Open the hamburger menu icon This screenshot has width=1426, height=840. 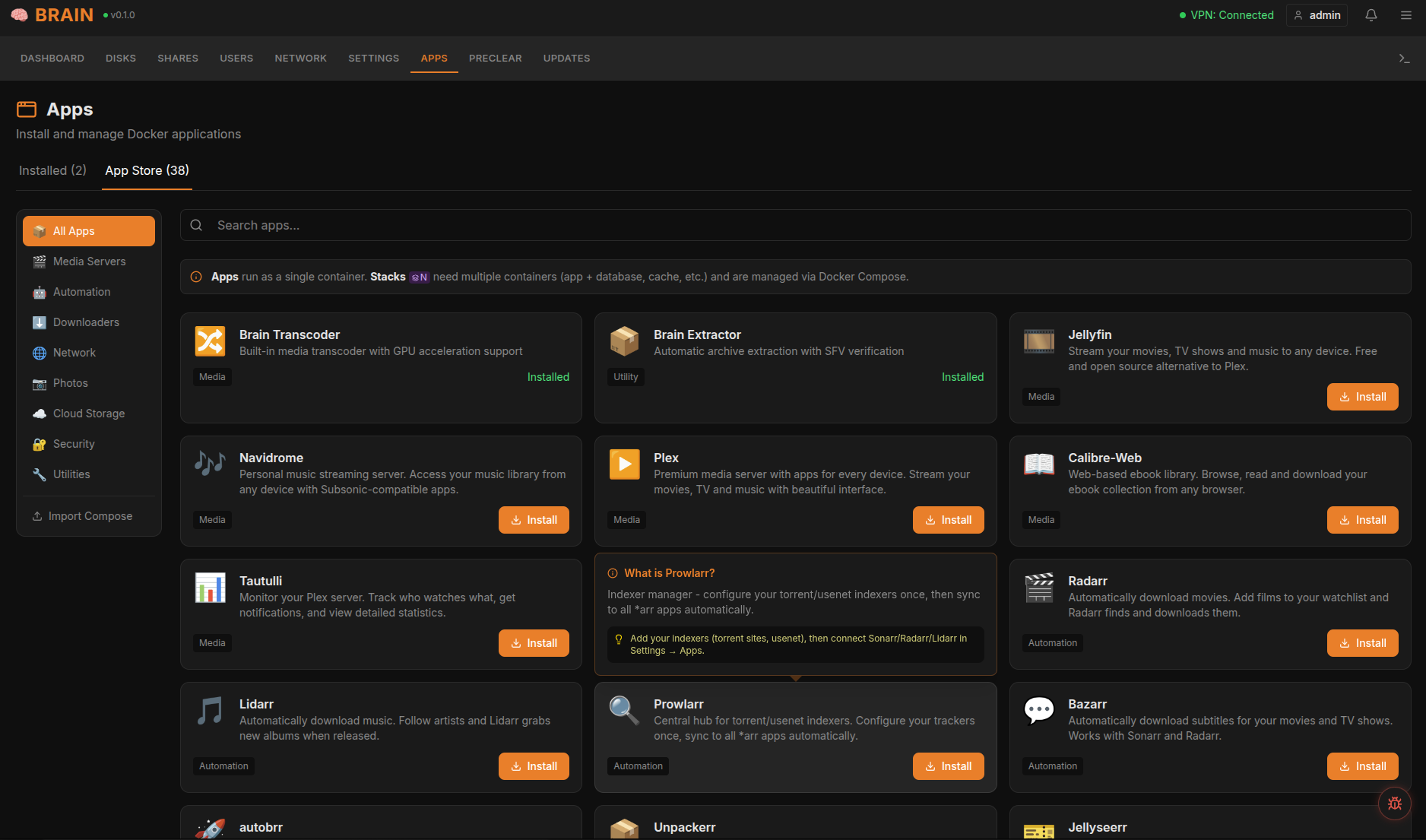point(1405,15)
